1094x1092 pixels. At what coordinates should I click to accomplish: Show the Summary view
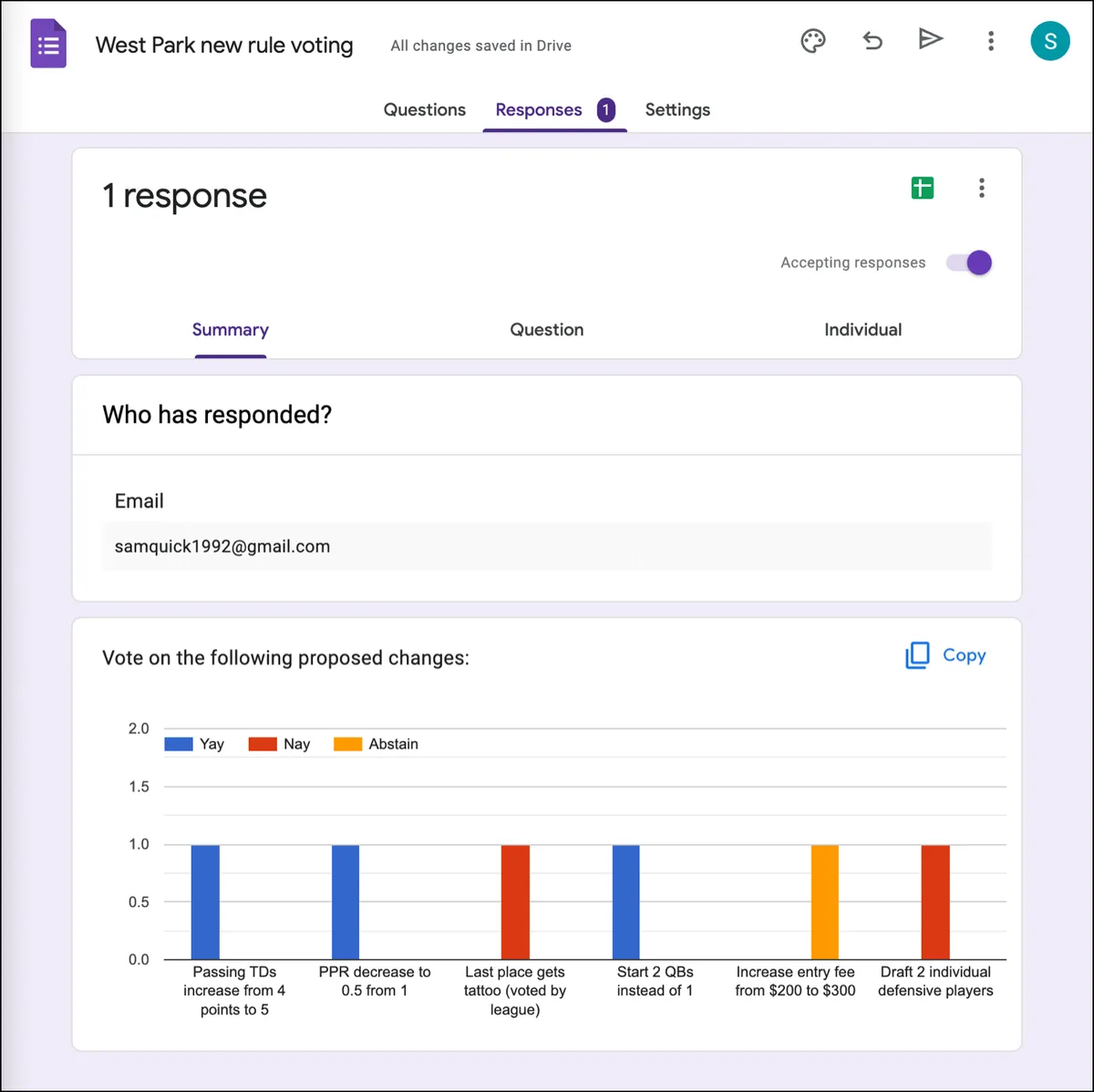pyautogui.click(x=231, y=330)
